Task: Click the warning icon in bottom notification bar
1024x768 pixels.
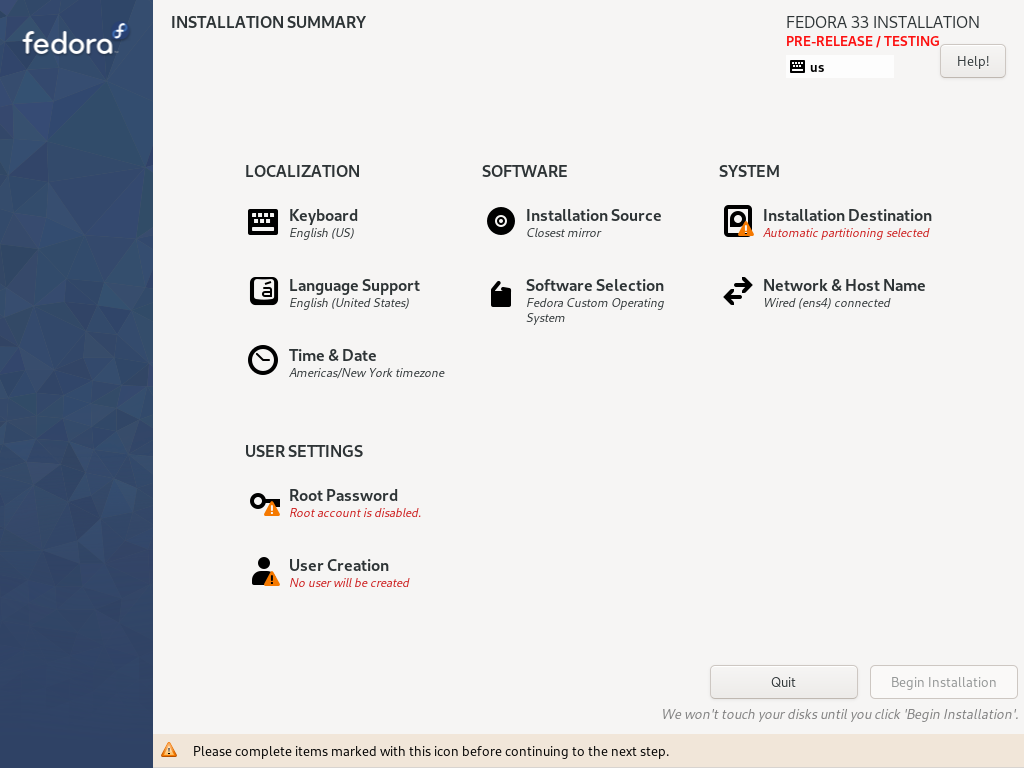Action: 169,750
